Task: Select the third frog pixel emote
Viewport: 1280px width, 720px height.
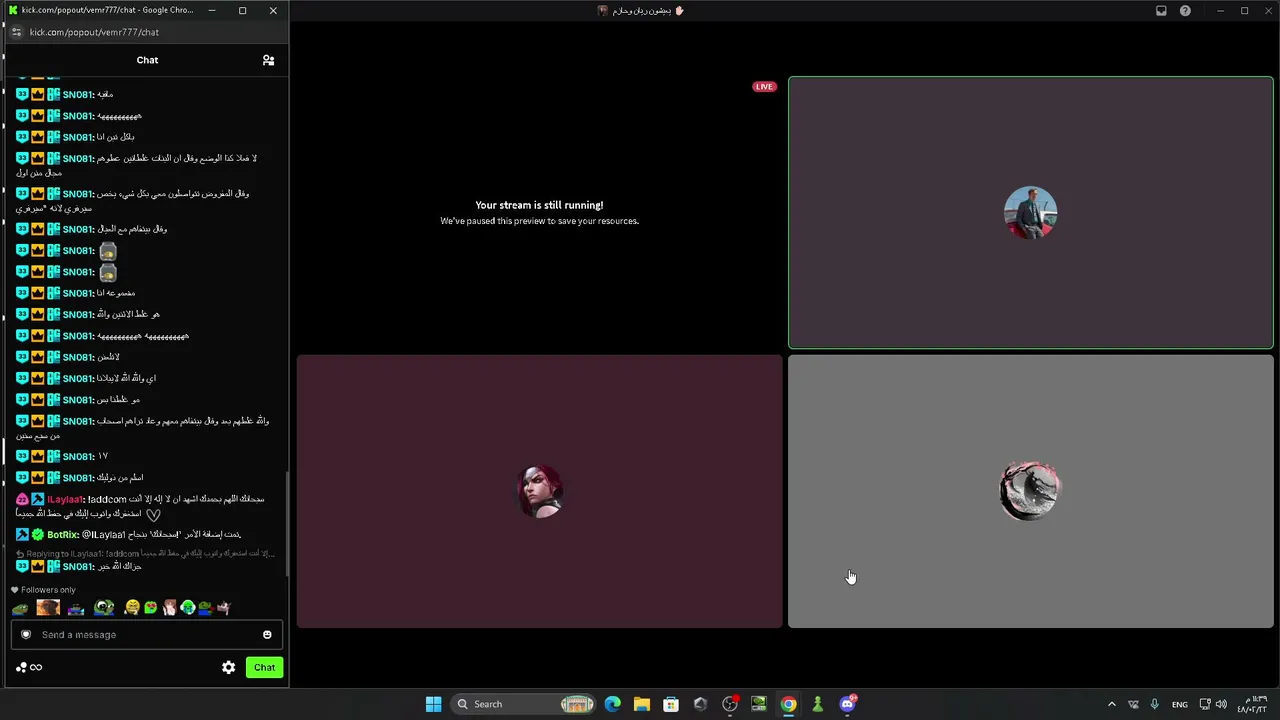Action: [76, 608]
